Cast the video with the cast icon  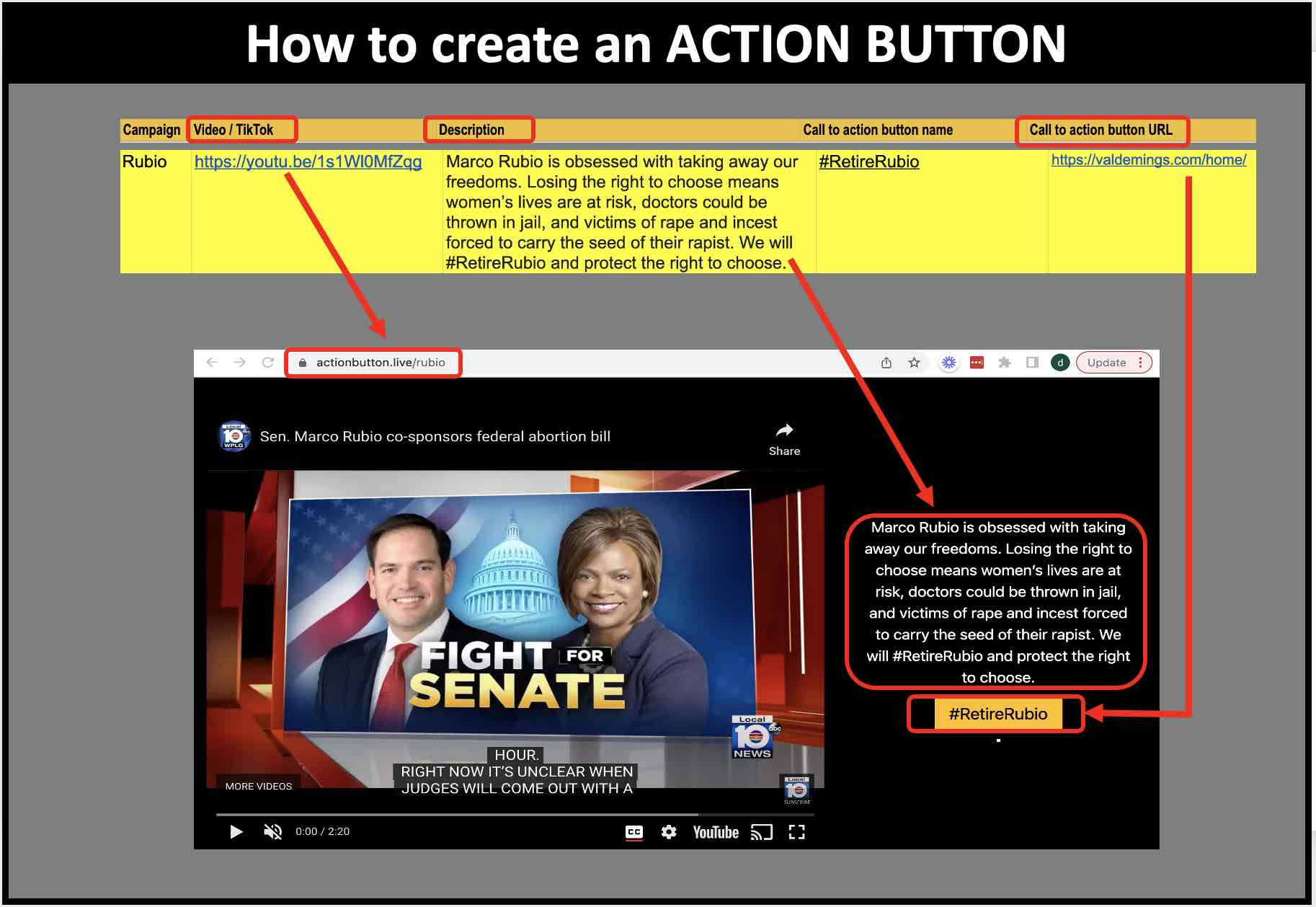tap(761, 832)
